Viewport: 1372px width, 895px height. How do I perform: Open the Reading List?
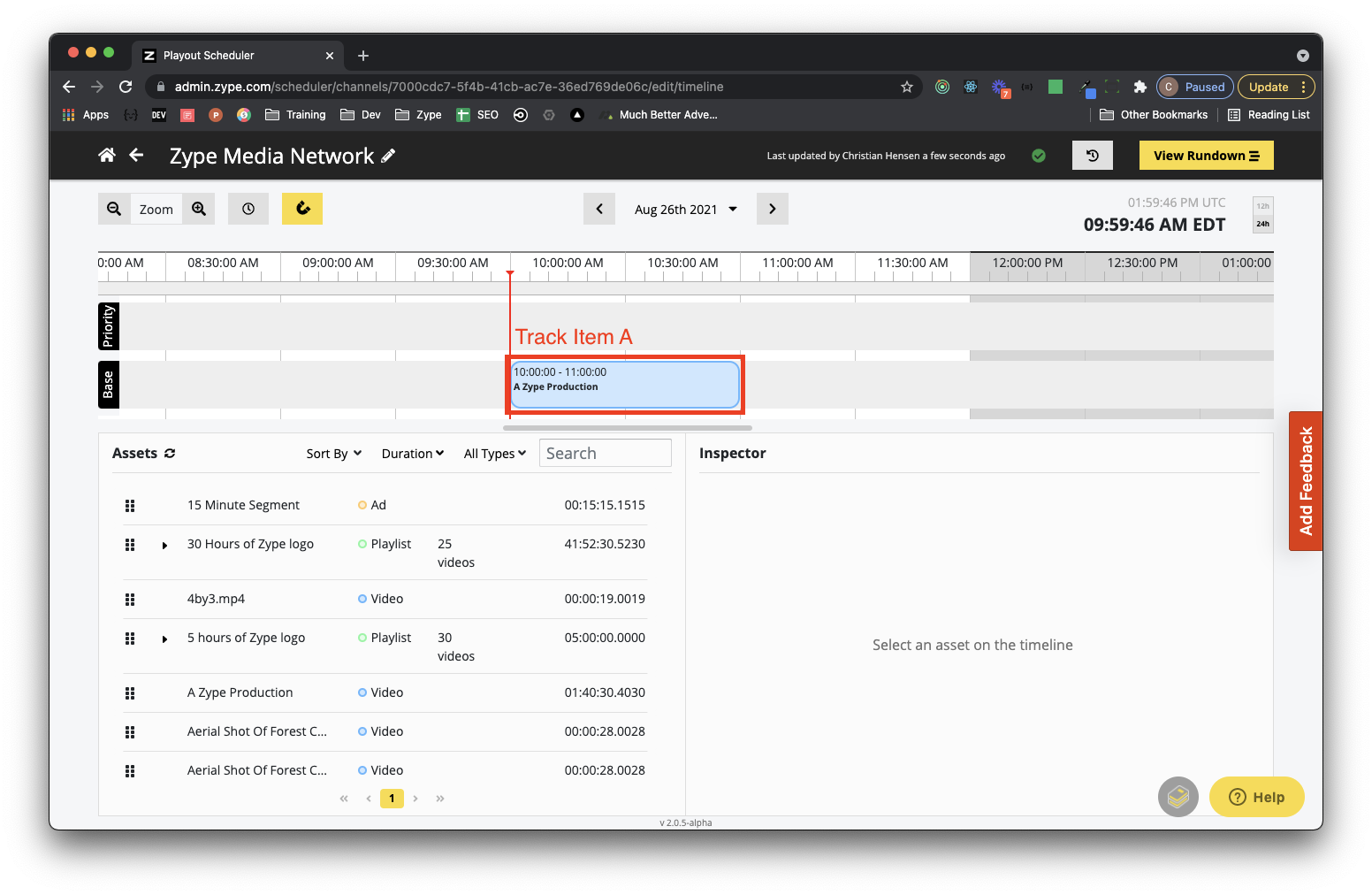1269,115
